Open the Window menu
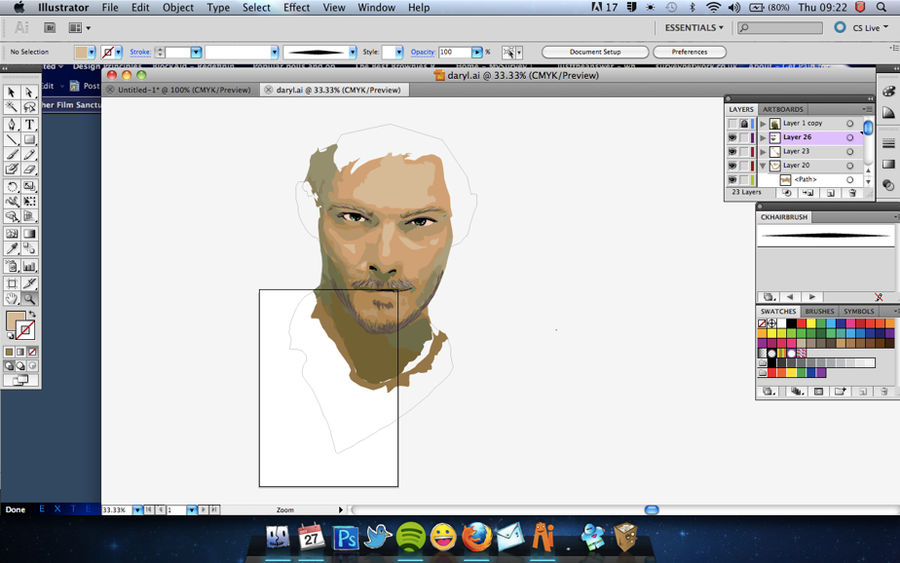This screenshot has width=900, height=563. (x=376, y=7)
